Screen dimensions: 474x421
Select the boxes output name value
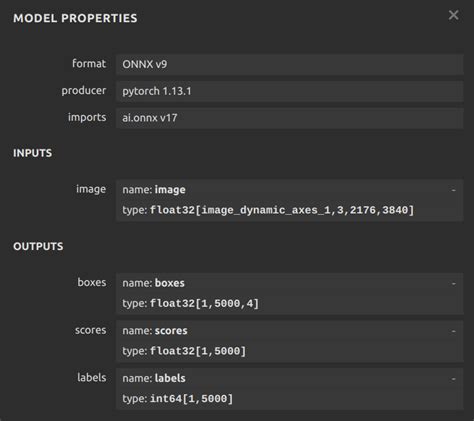(x=170, y=283)
